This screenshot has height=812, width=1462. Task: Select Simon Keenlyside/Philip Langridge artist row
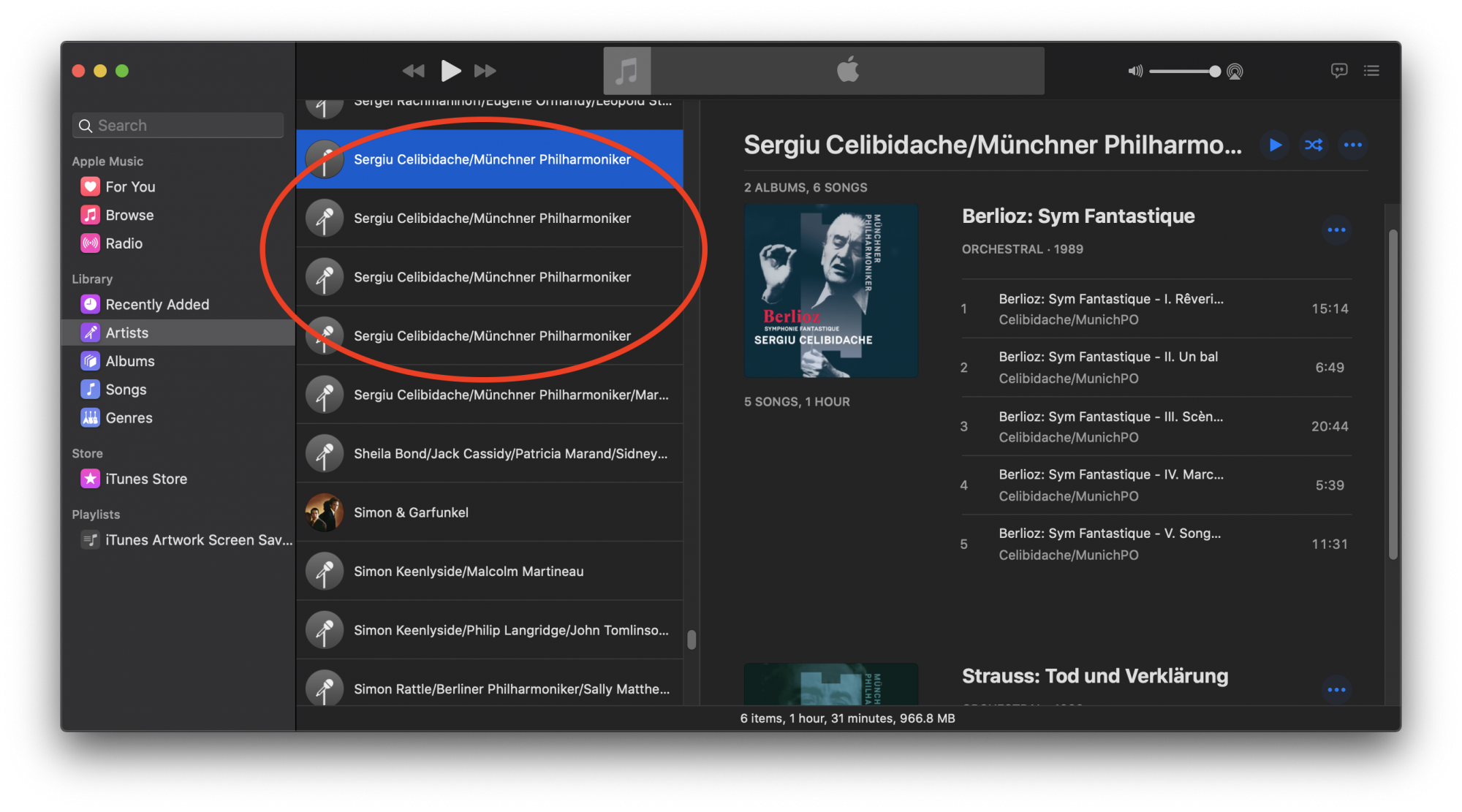[x=490, y=630]
